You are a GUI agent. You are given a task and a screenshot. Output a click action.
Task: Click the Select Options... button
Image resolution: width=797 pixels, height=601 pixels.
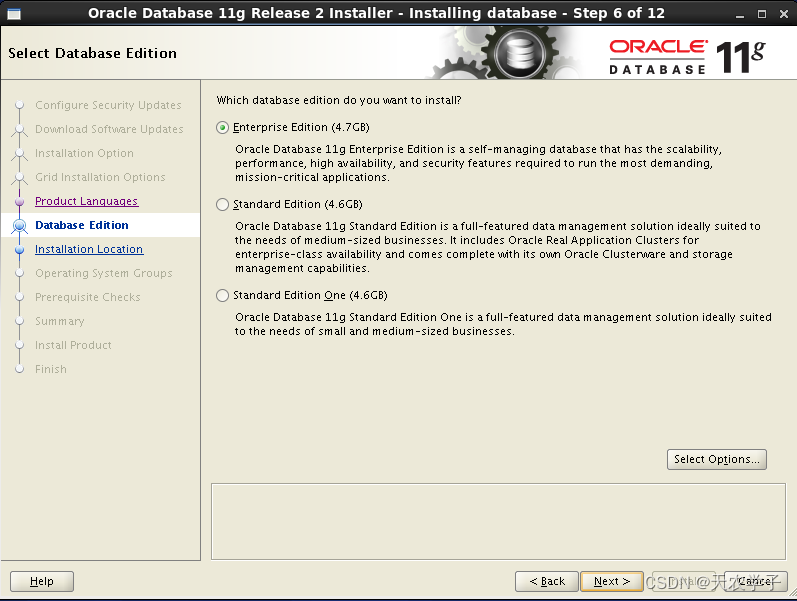point(716,459)
